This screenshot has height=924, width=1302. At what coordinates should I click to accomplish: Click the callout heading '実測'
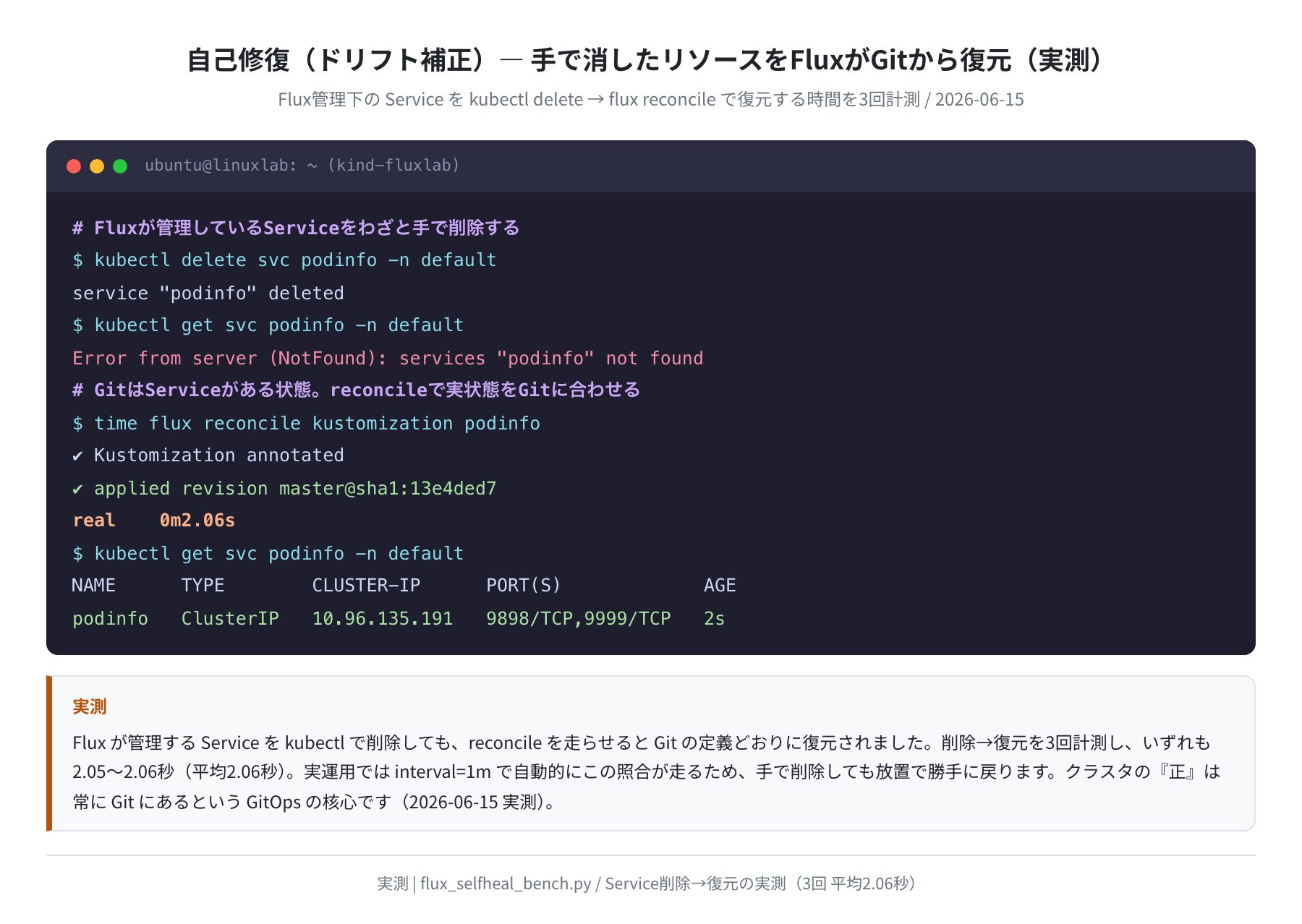(90, 706)
